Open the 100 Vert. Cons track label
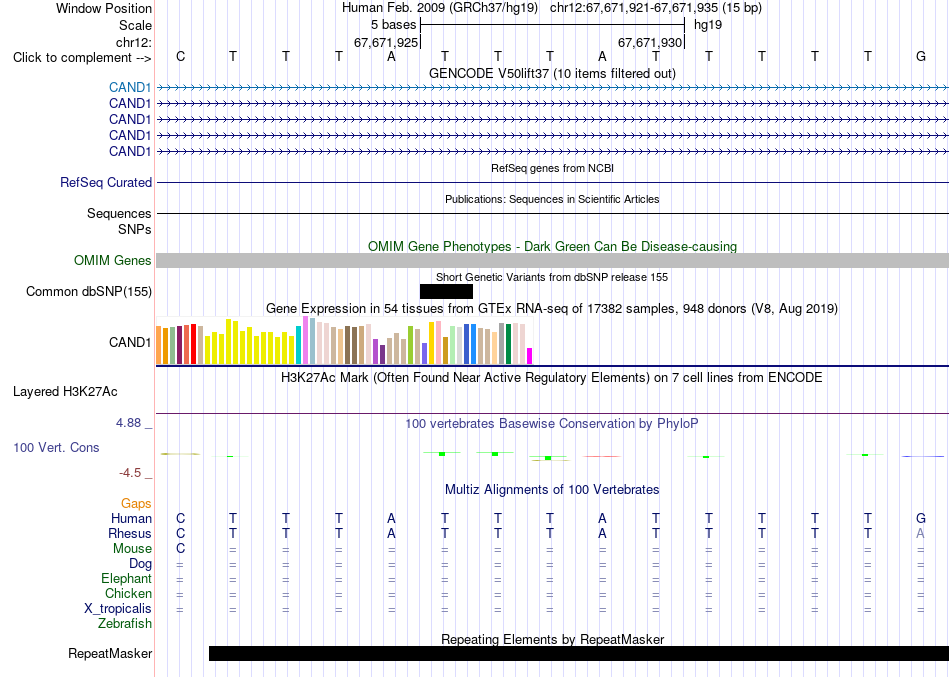Image resolution: width=950 pixels, height=677 pixels. [56, 447]
